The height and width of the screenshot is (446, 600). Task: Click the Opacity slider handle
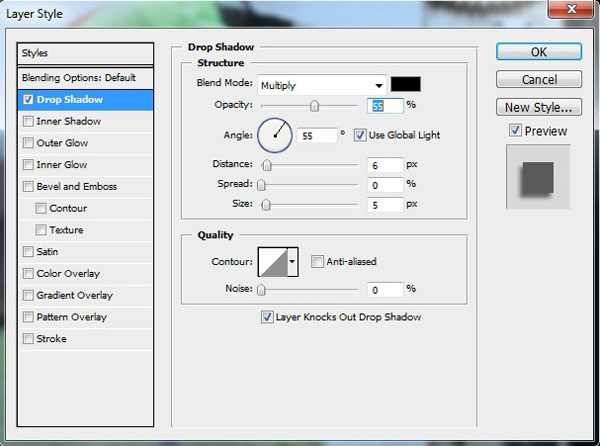point(314,106)
